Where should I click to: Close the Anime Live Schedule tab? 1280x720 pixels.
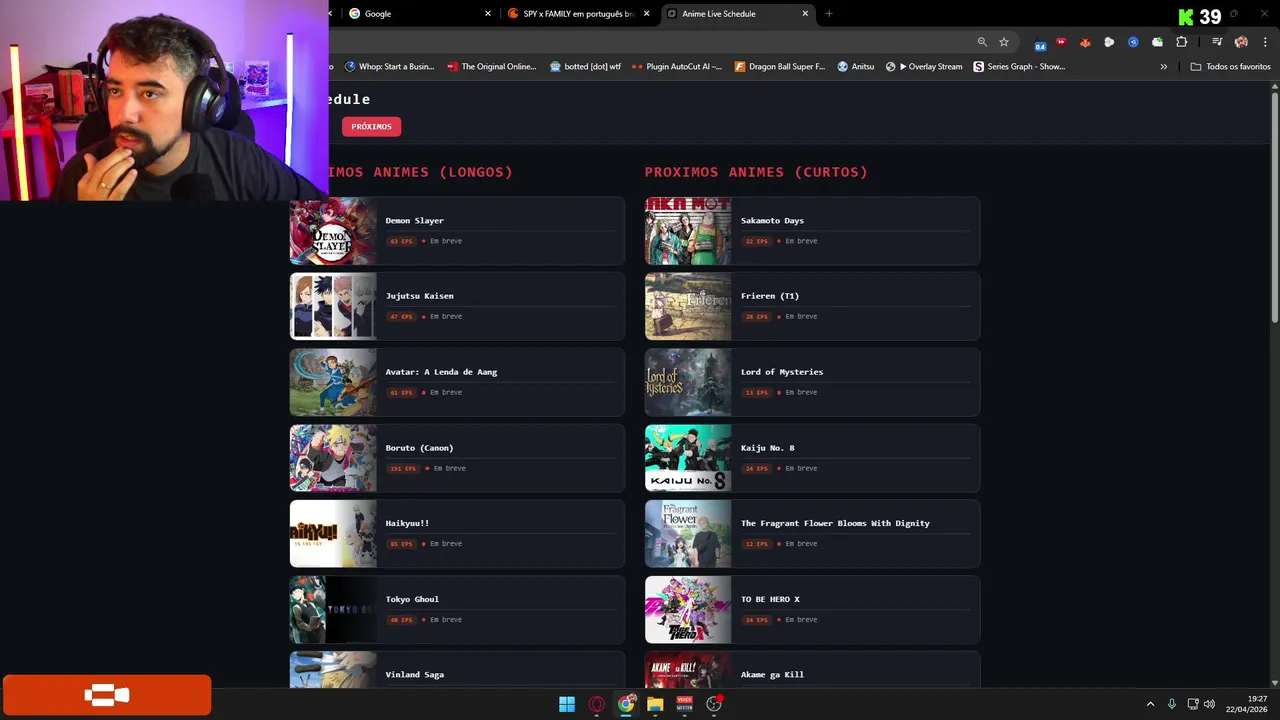point(805,13)
